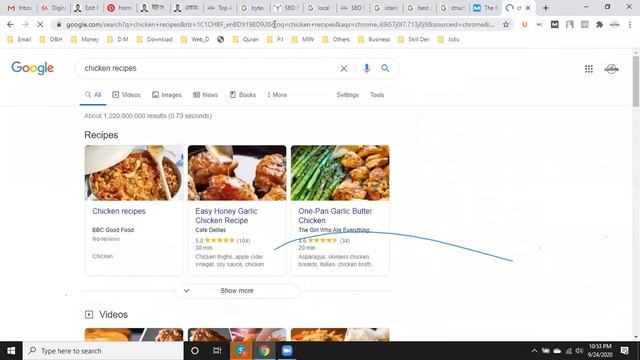Open the Others bookmarks folder
The width and height of the screenshot is (640, 360).
[x=336, y=40]
